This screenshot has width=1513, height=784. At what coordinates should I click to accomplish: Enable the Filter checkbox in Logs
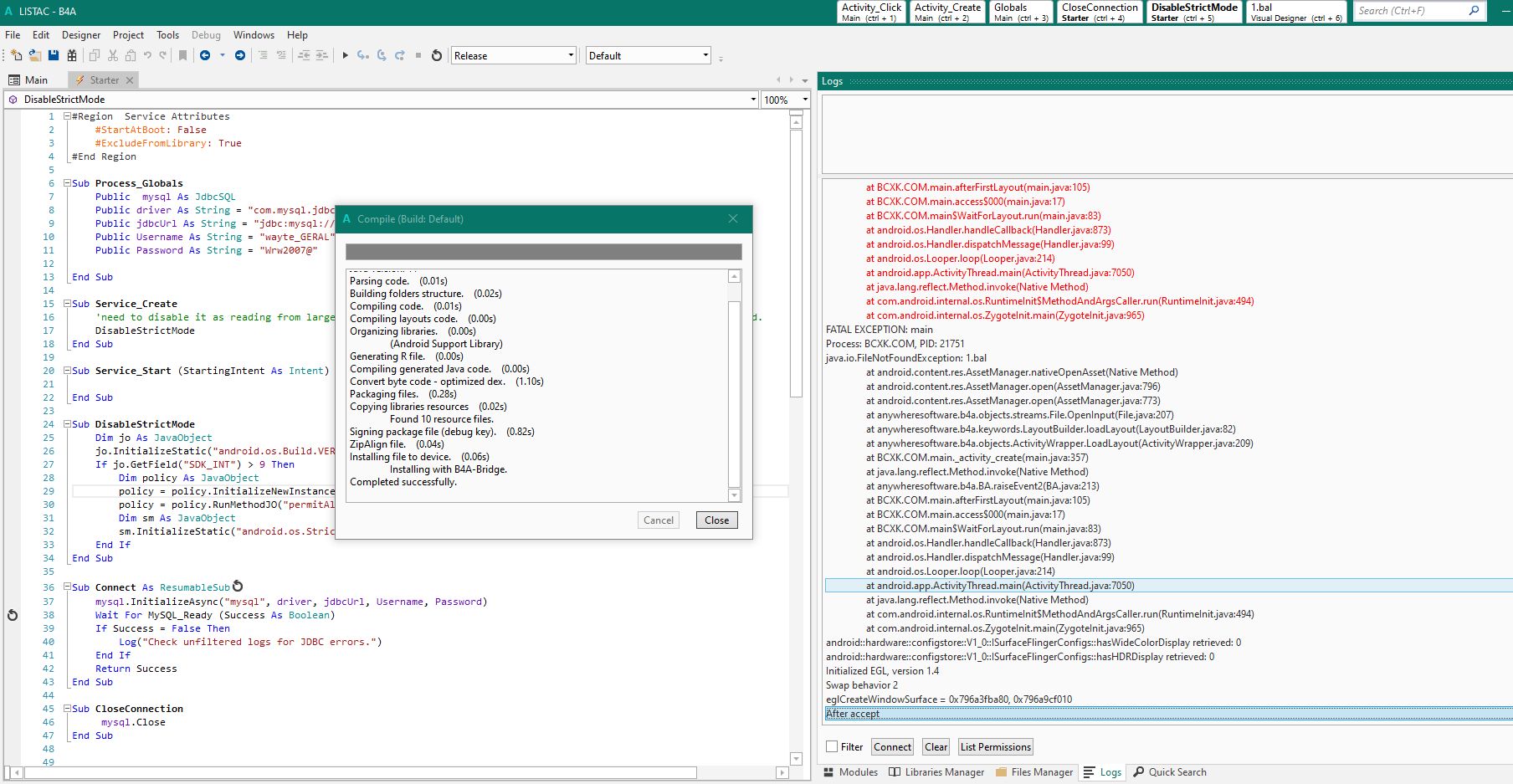coord(832,747)
